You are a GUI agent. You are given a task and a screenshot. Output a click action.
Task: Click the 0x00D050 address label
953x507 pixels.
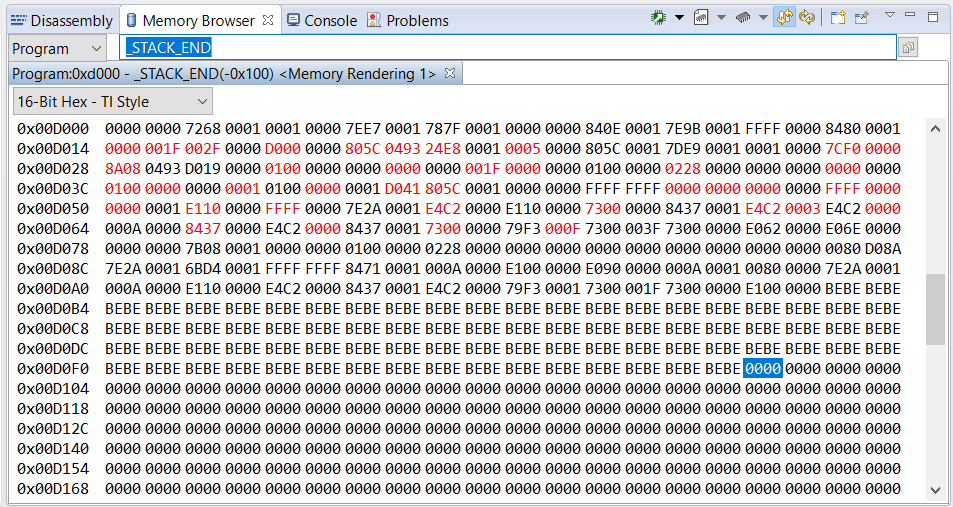point(53,209)
